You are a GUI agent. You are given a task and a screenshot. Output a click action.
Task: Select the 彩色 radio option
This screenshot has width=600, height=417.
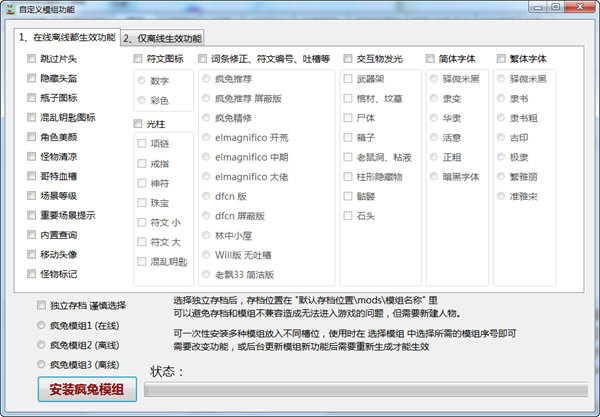(142, 100)
